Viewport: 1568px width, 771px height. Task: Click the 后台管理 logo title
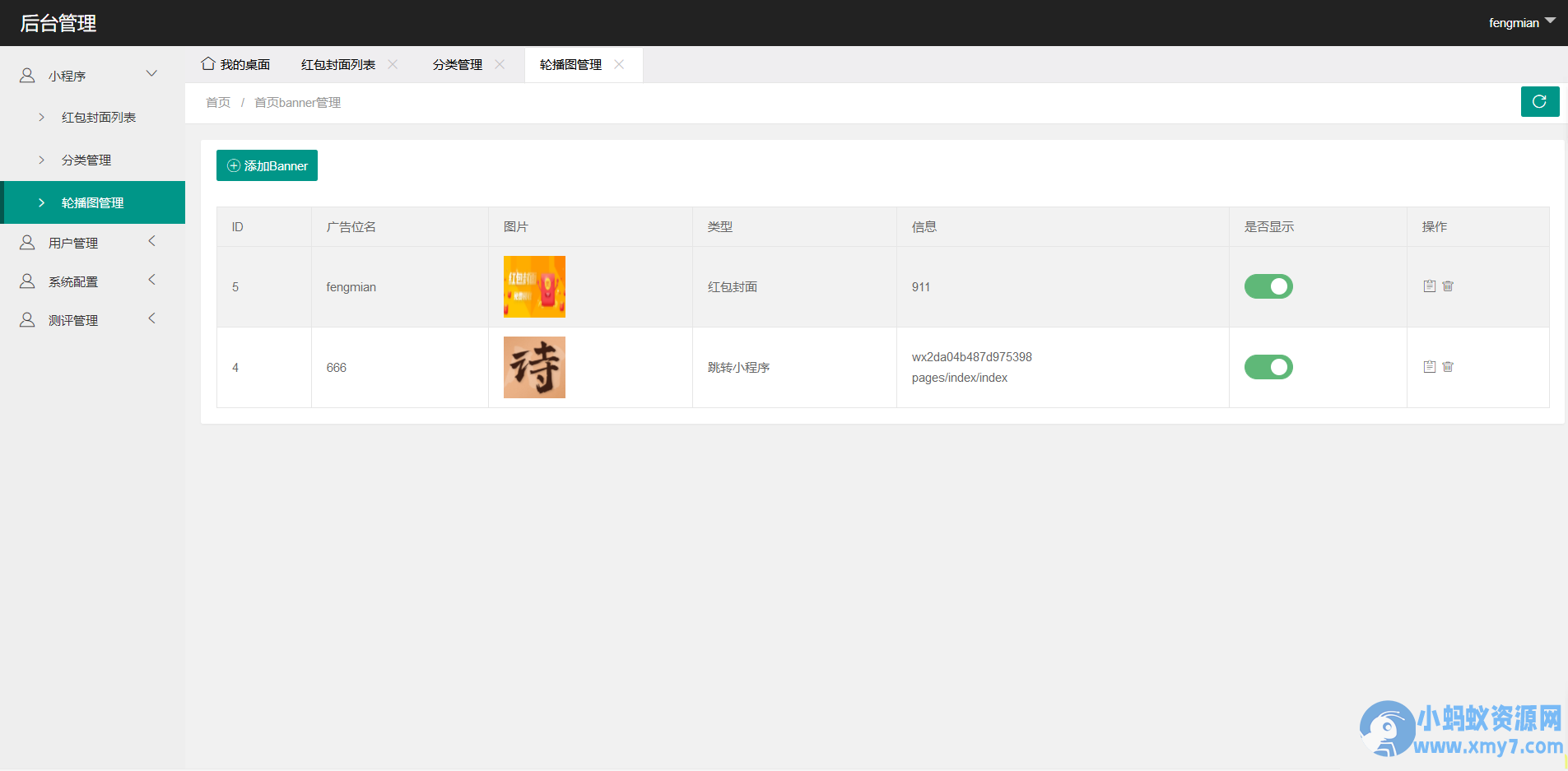tap(58, 23)
